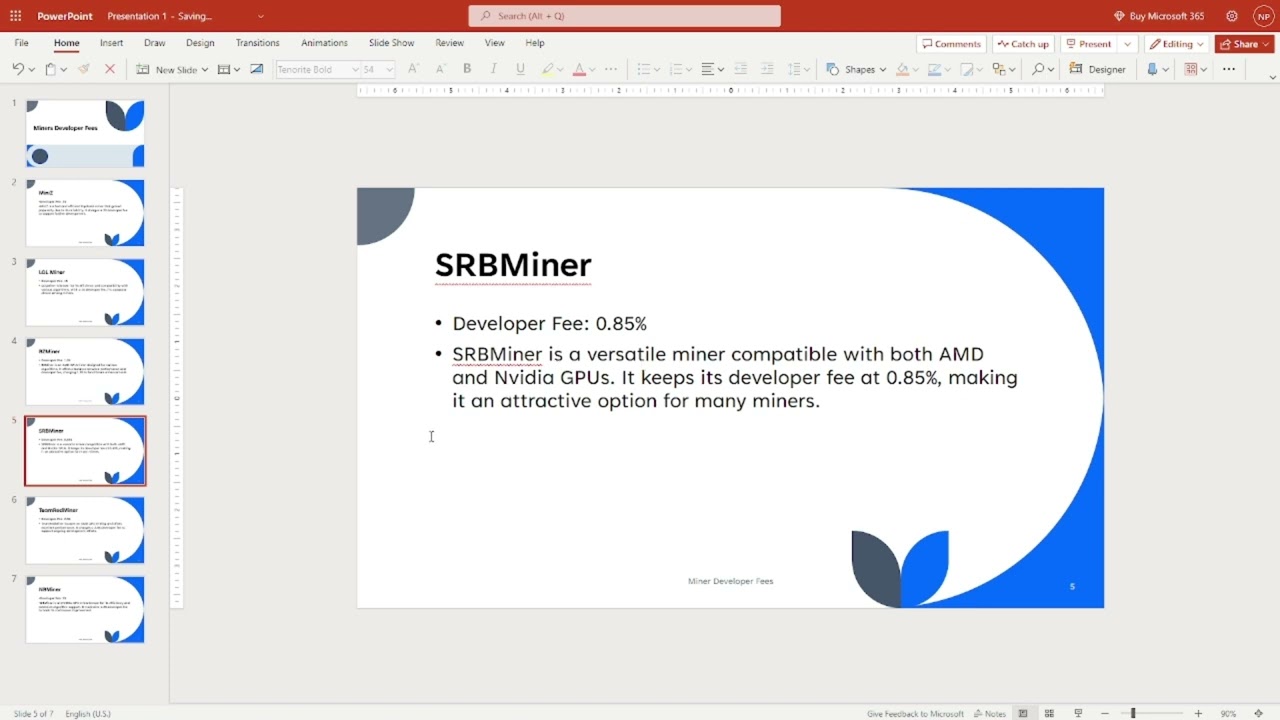The width and height of the screenshot is (1280, 720).
Task: Expand the Numbering dropdown
Action: click(x=690, y=69)
